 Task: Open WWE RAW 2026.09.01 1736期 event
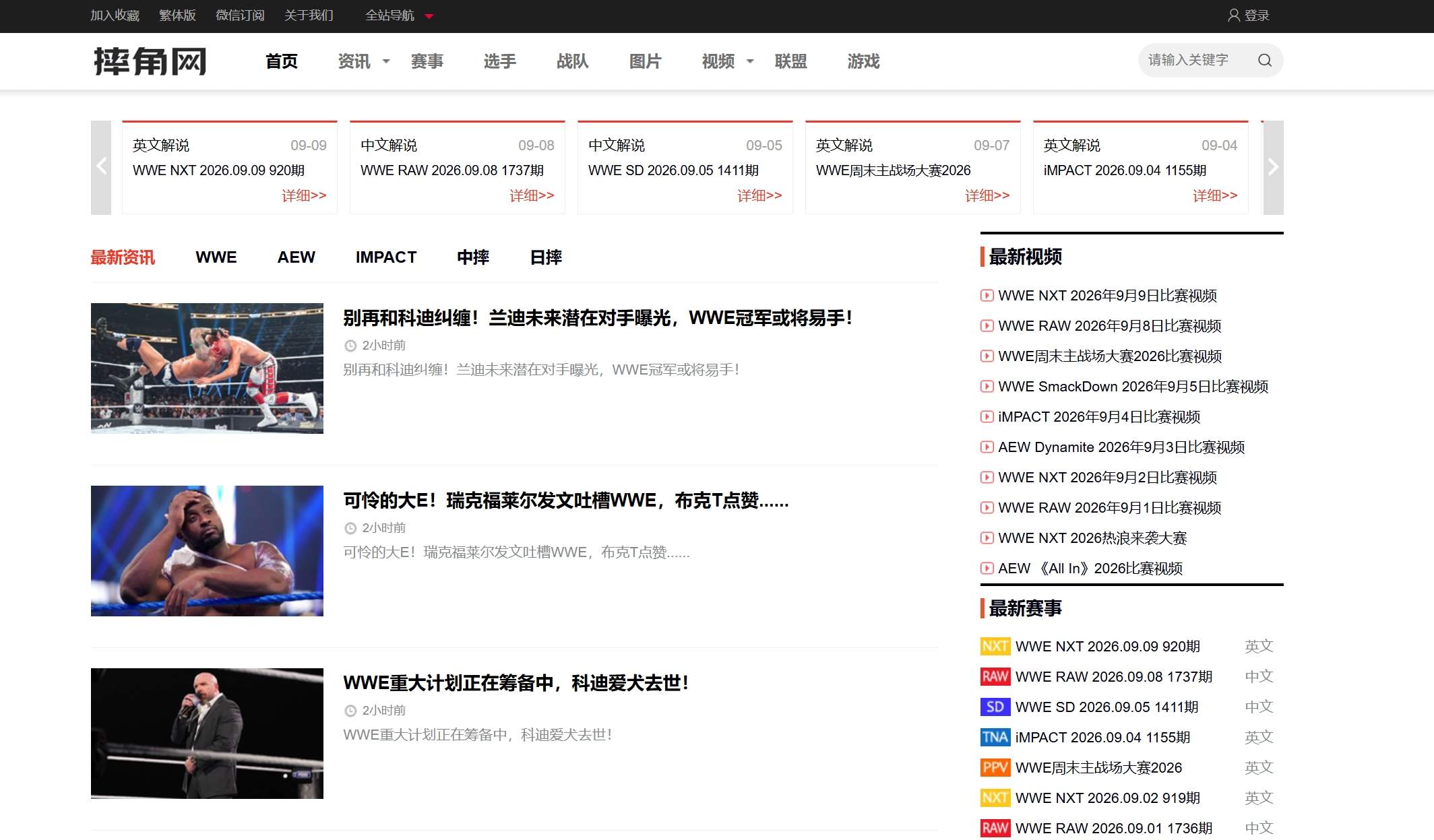(x=1114, y=829)
